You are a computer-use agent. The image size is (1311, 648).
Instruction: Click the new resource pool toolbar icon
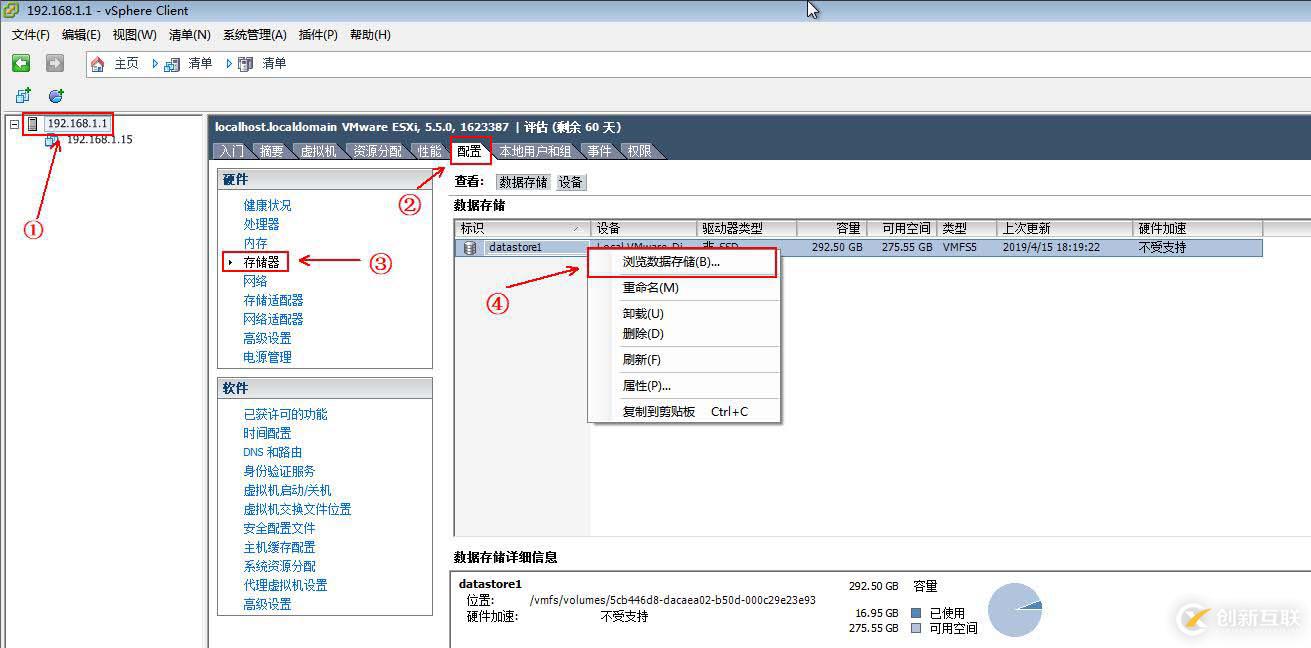tap(56, 96)
